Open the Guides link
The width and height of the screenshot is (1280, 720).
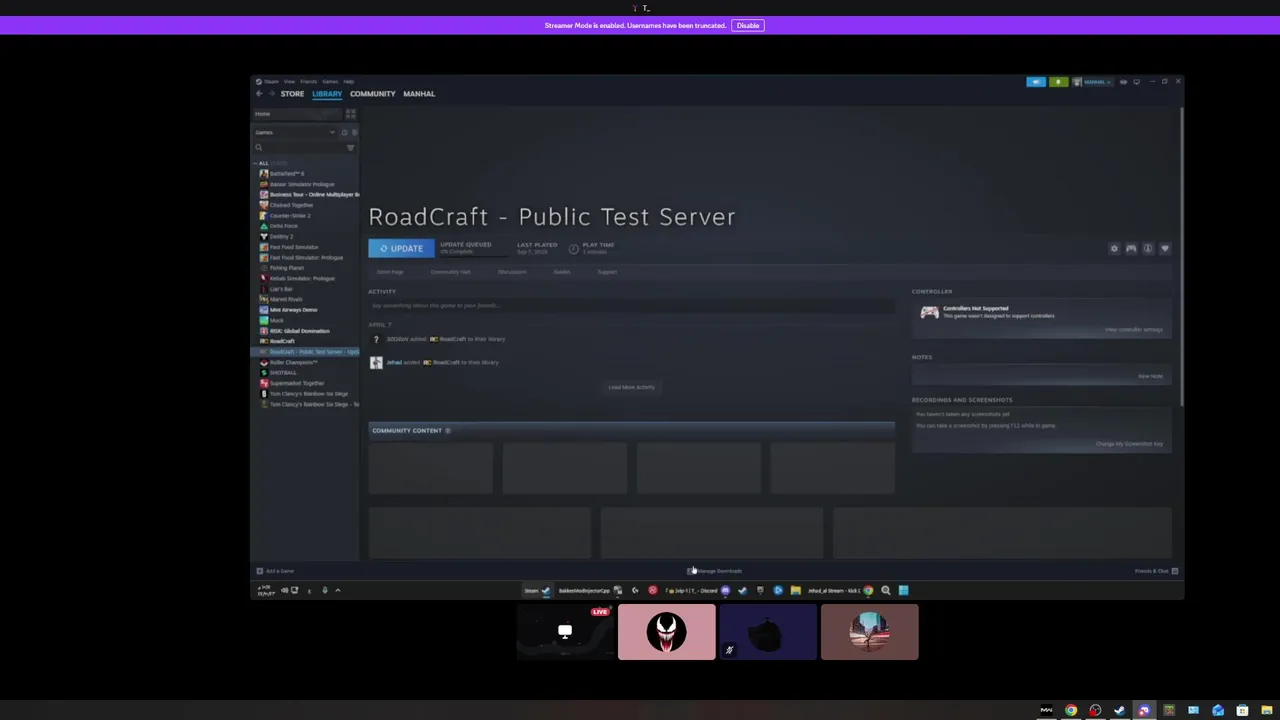[562, 272]
